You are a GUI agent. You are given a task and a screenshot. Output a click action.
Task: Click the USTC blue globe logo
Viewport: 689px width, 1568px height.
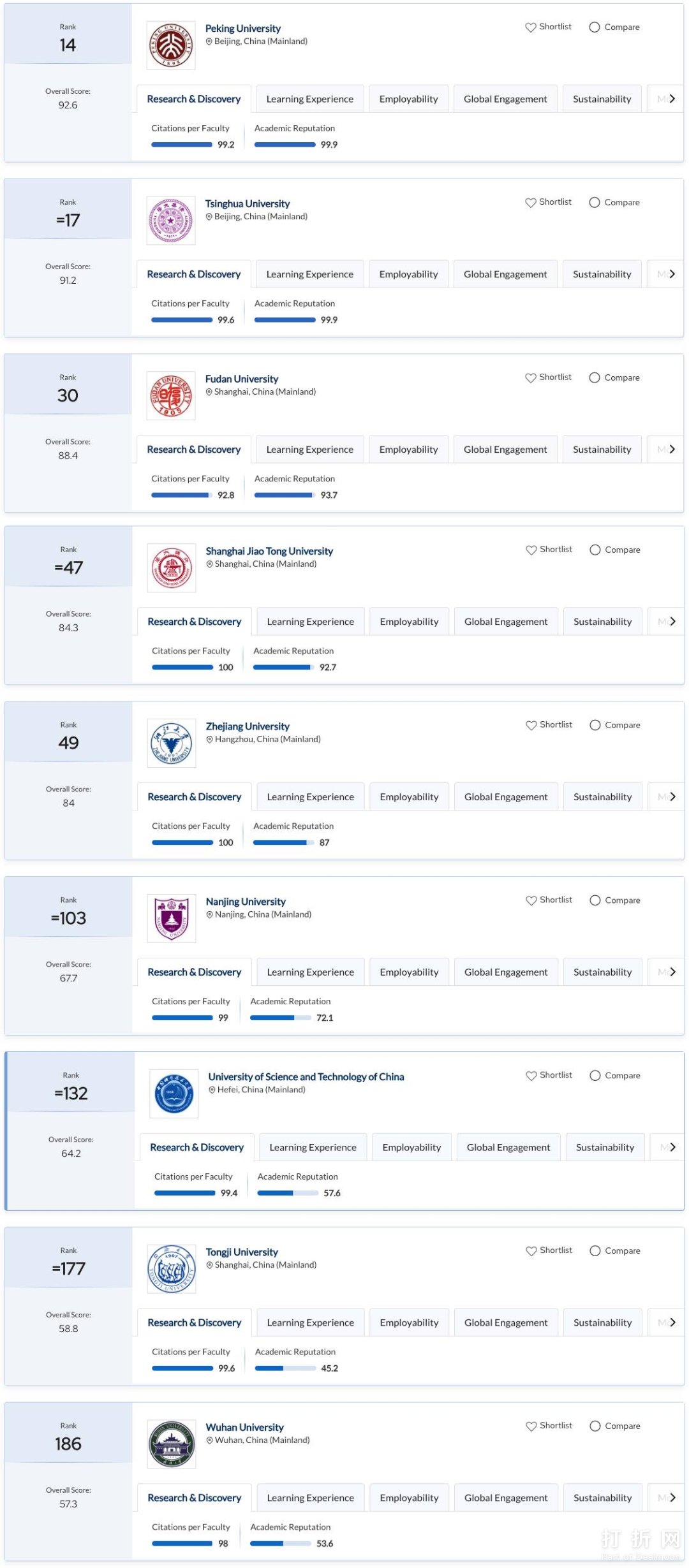coord(174,1093)
